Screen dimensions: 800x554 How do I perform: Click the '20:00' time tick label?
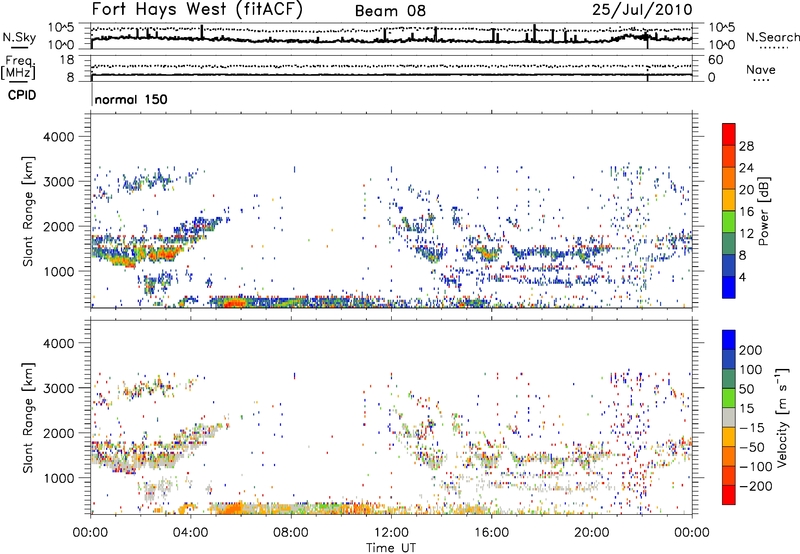point(592,533)
